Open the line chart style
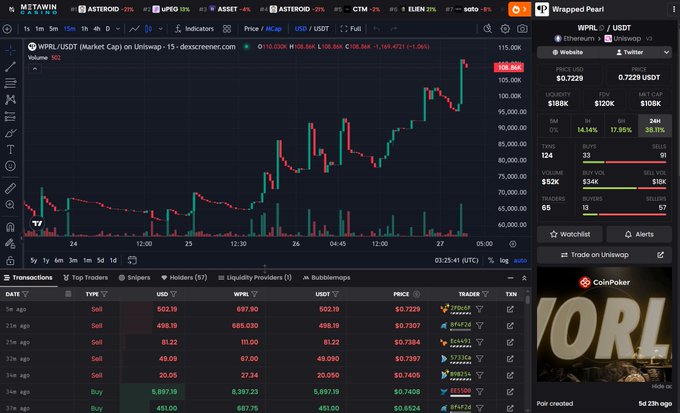680x413 pixels. click(x=134, y=29)
